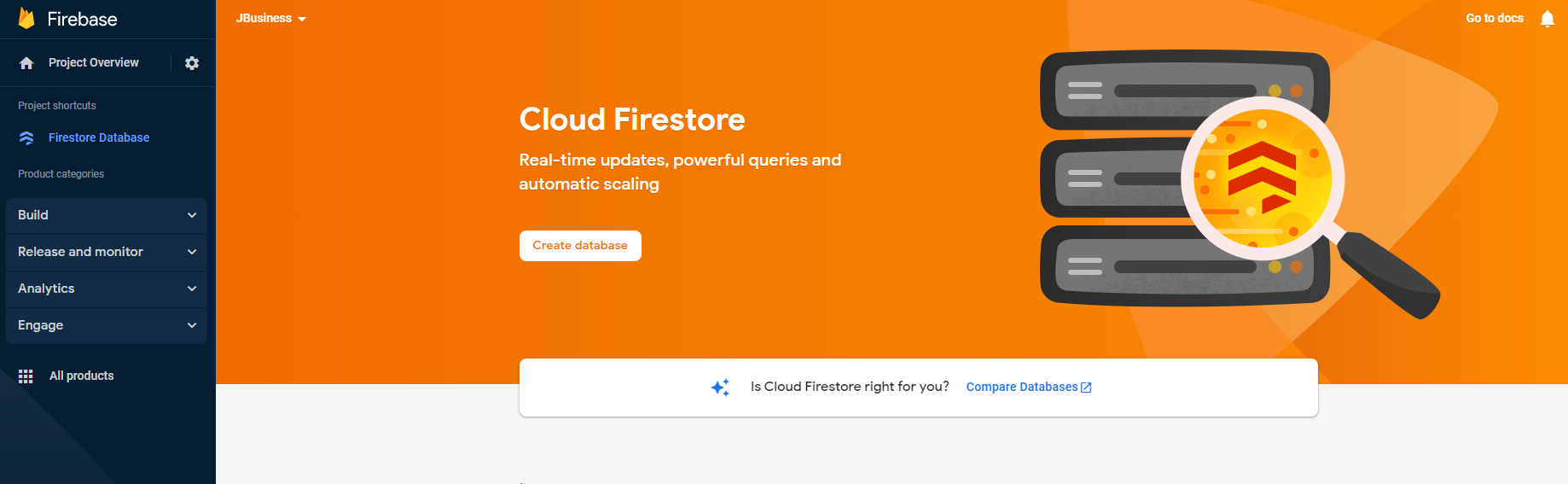This screenshot has width=1568, height=484.
Task: Click the Firebase flame logo icon
Action: coord(26,19)
